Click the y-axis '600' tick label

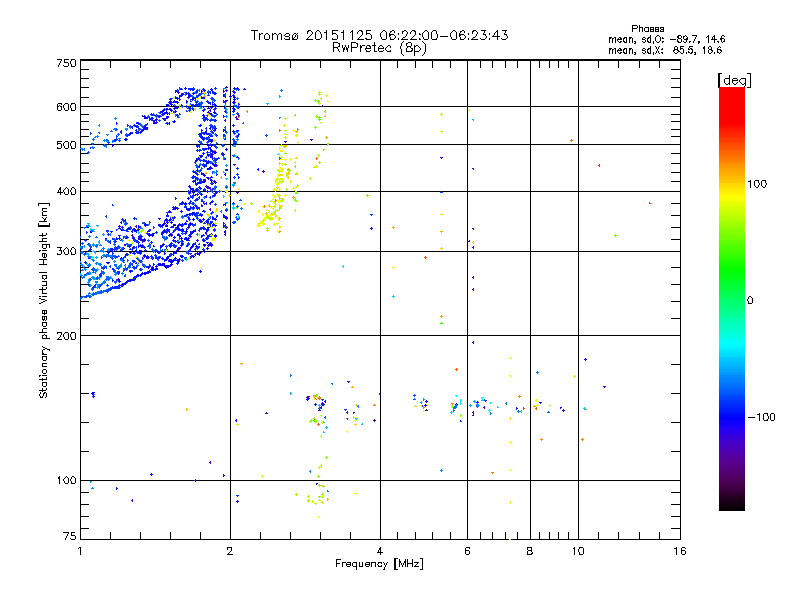66,107
